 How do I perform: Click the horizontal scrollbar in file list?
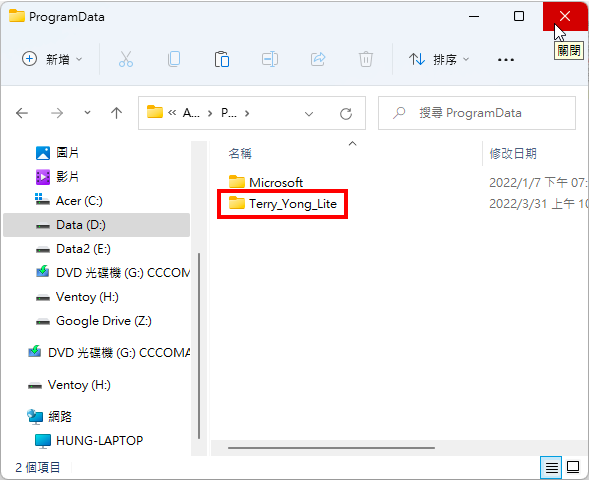click(x=331, y=448)
